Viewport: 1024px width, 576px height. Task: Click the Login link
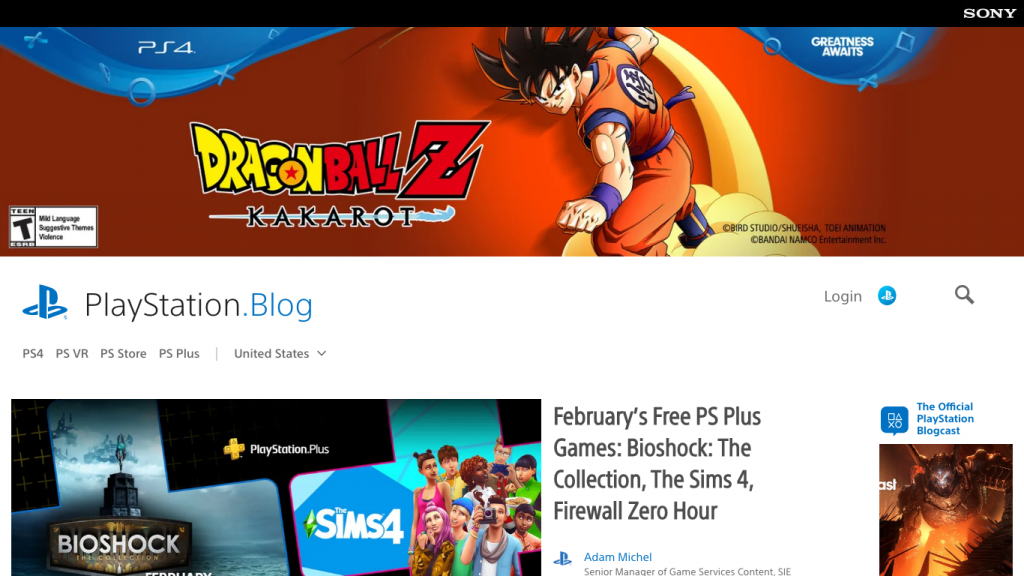(x=842, y=296)
